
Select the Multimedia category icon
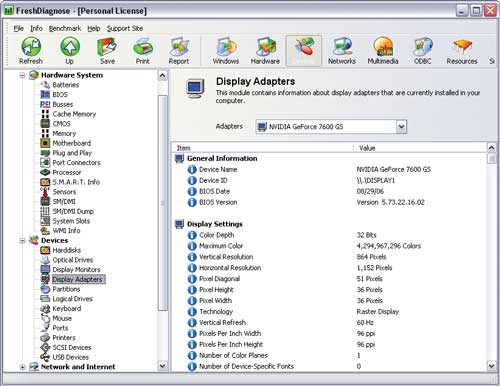coord(383,51)
